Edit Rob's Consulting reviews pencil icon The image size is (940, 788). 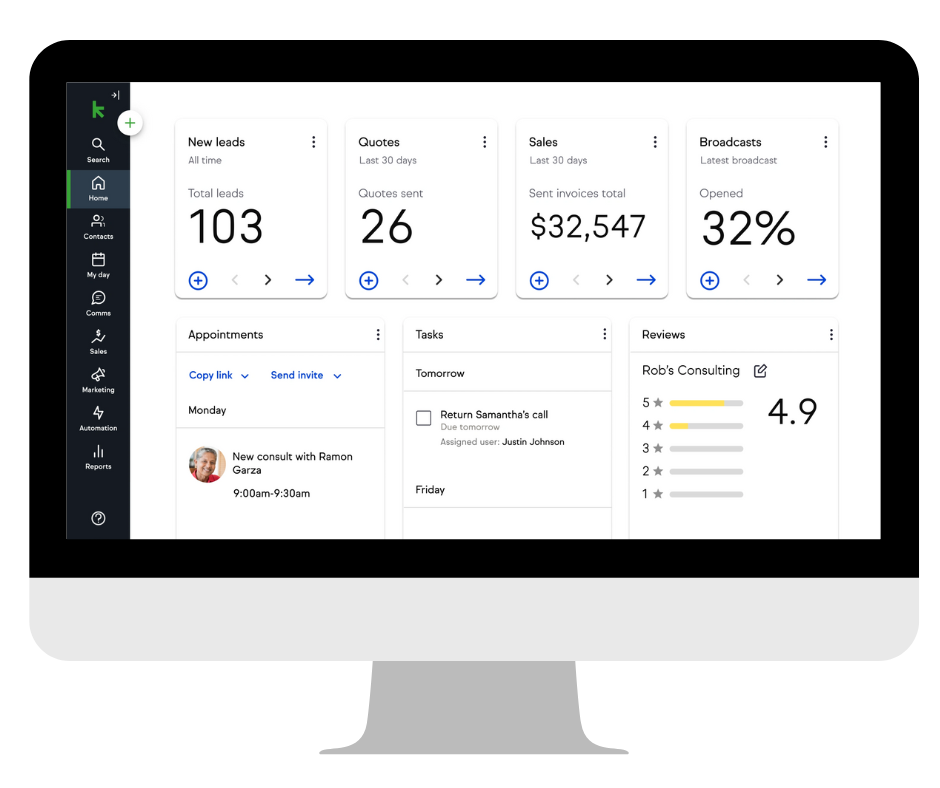(760, 371)
